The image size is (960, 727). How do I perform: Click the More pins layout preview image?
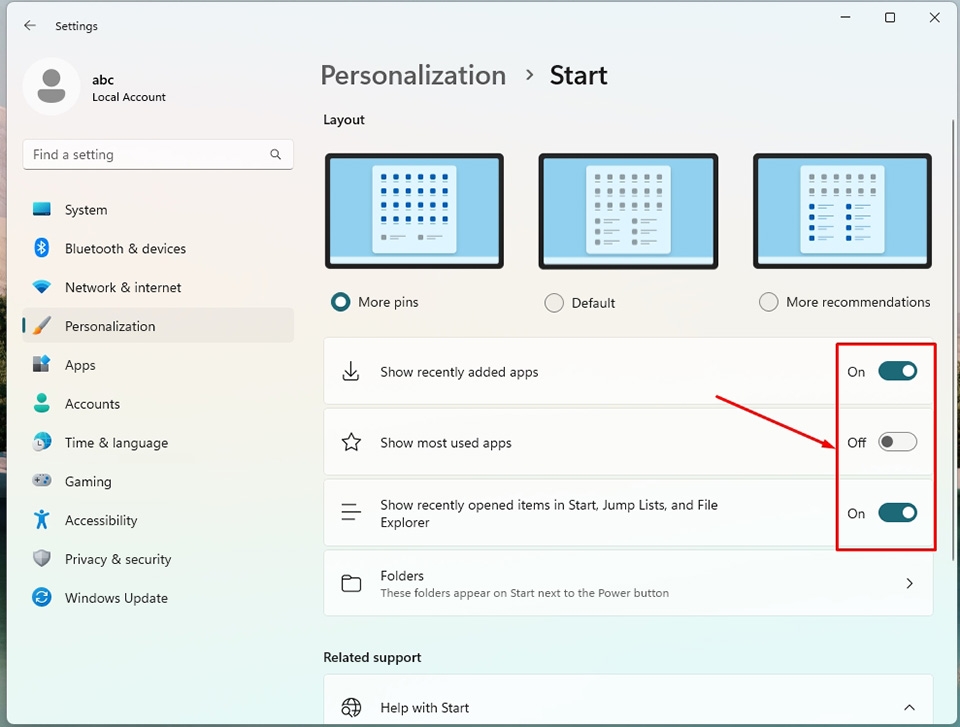pyautogui.click(x=414, y=211)
